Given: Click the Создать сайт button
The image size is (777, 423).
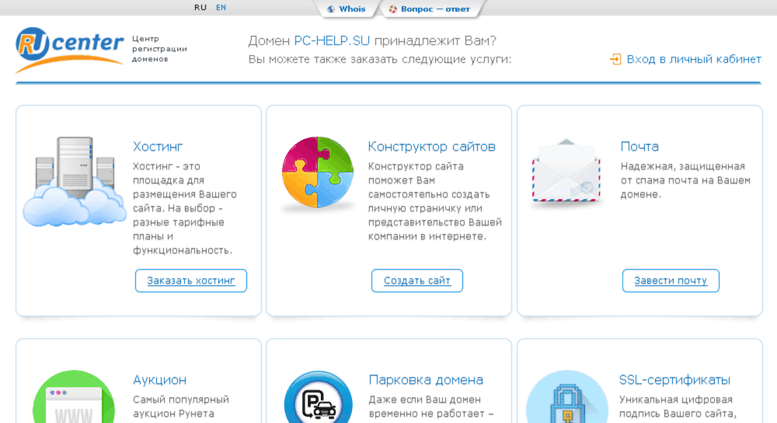Looking at the screenshot, I should pyautogui.click(x=417, y=281).
